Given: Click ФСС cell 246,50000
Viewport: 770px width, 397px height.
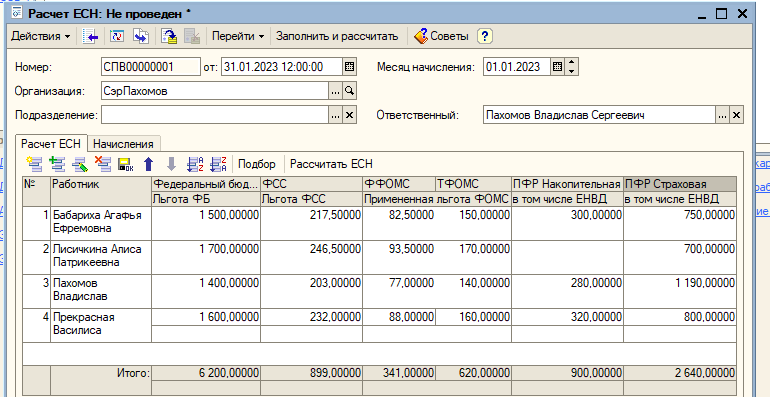Looking at the screenshot, I should pos(312,249).
